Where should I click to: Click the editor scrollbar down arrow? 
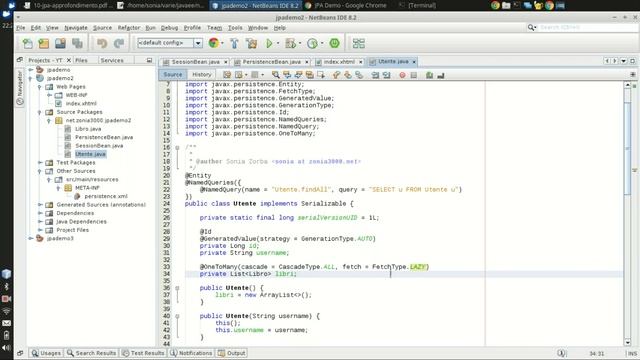point(628,342)
